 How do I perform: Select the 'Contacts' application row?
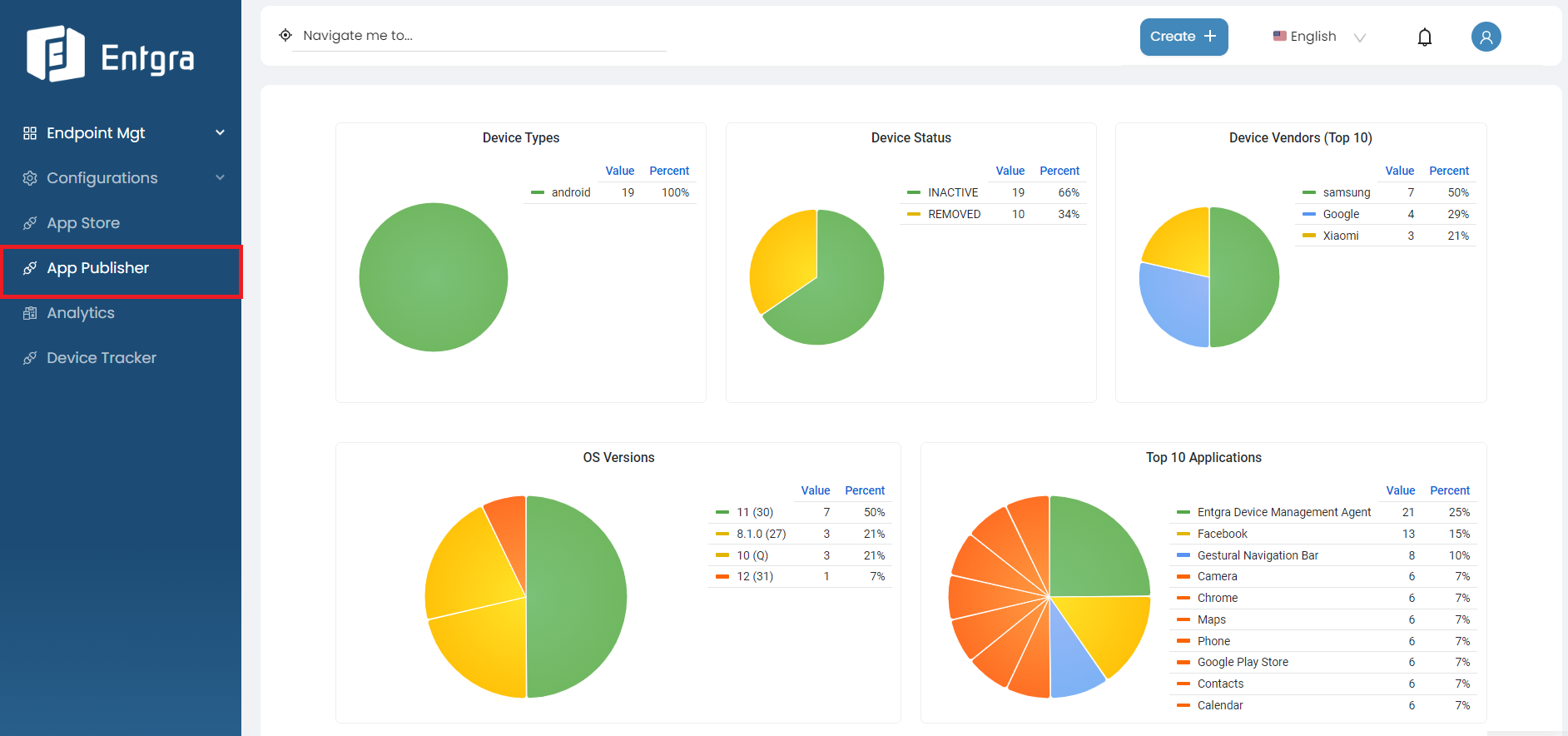coord(1323,684)
